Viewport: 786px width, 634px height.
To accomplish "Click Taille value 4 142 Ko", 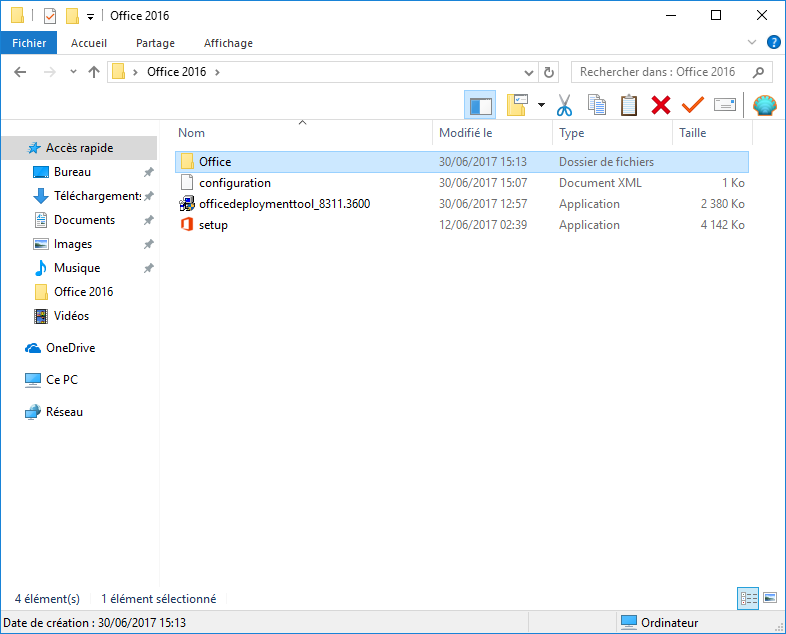I will click(722, 225).
